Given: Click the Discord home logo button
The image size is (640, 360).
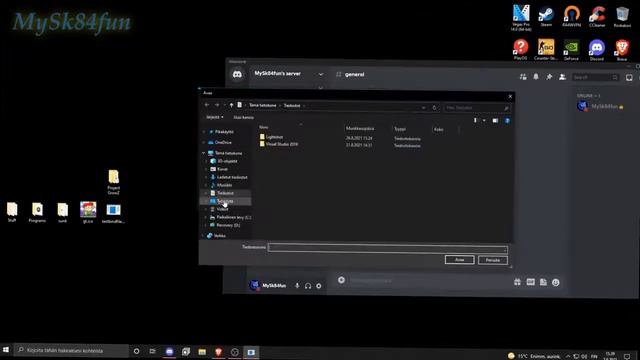Looking at the screenshot, I should point(237,74).
